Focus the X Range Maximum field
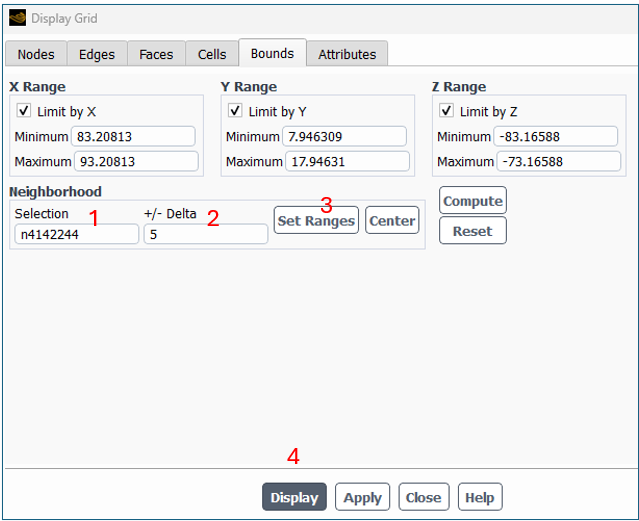Screen dimensions: 639x521 [x=136, y=161]
